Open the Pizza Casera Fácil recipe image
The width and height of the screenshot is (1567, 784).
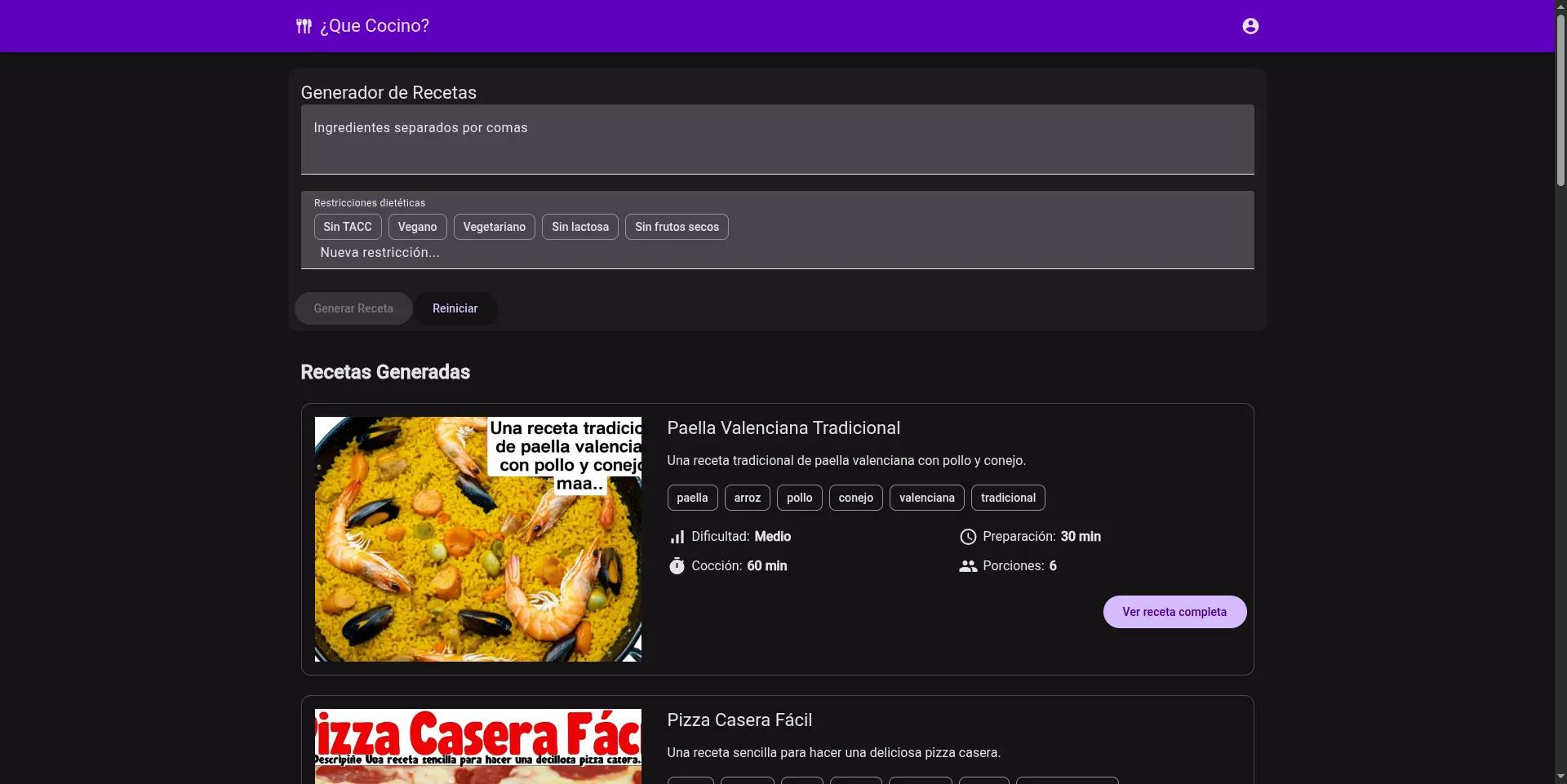(x=478, y=746)
